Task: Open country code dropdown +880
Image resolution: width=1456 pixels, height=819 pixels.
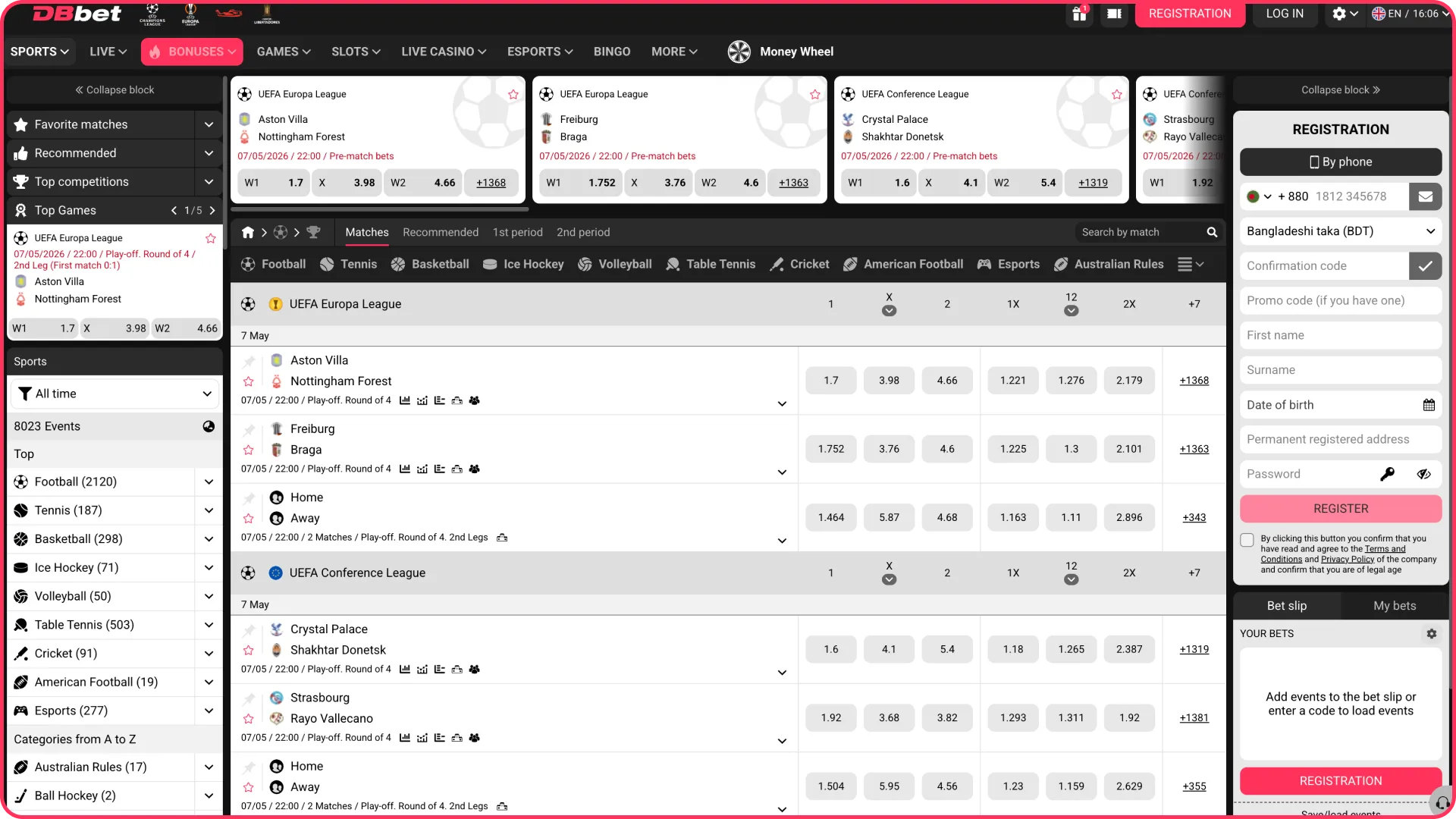Action: [x=1259, y=196]
